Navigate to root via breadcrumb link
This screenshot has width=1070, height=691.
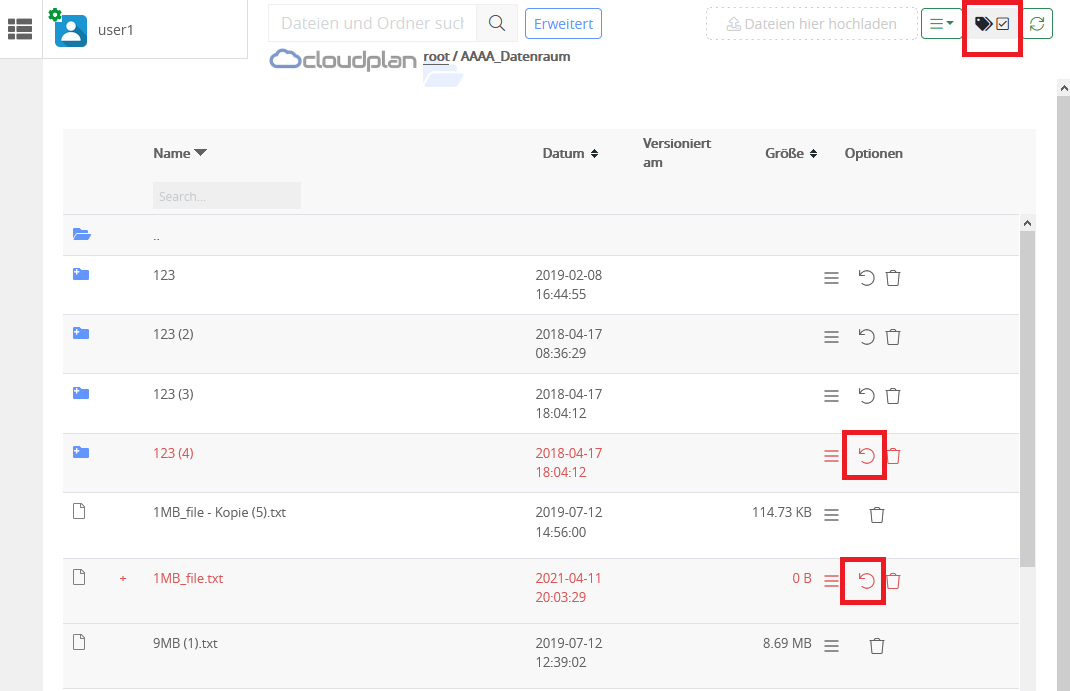click(435, 57)
